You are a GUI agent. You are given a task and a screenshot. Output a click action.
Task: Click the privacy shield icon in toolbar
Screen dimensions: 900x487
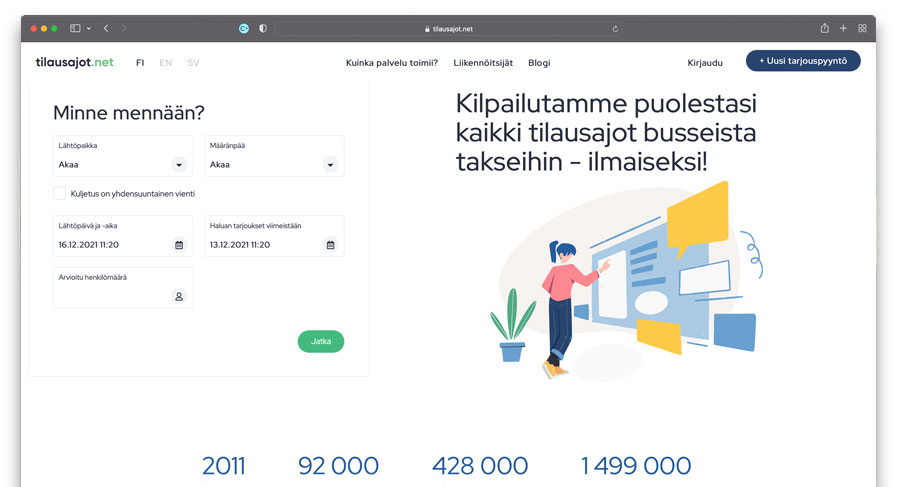tap(263, 29)
